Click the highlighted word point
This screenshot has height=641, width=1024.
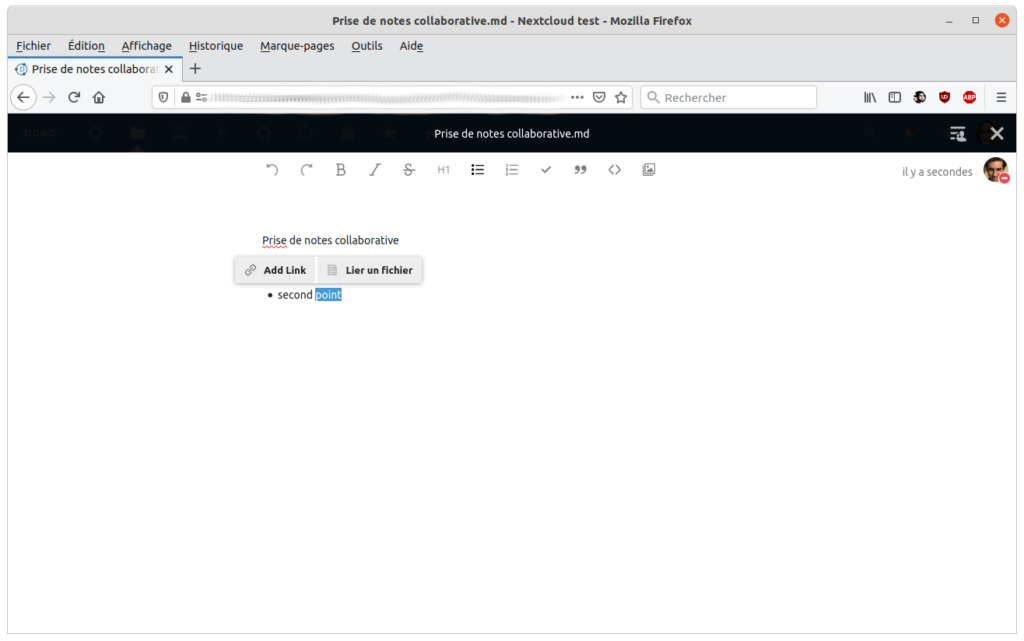(x=328, y=295)
